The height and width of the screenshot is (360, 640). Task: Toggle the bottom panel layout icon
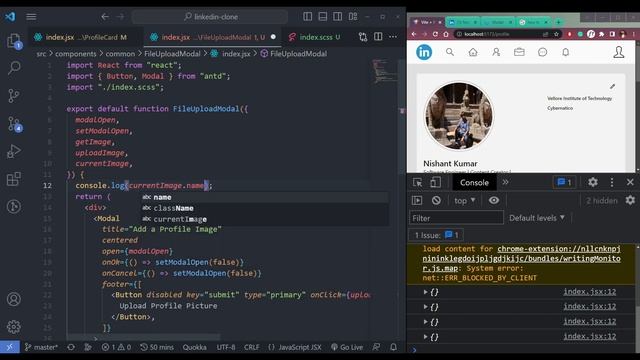click(x=322, y=16)
